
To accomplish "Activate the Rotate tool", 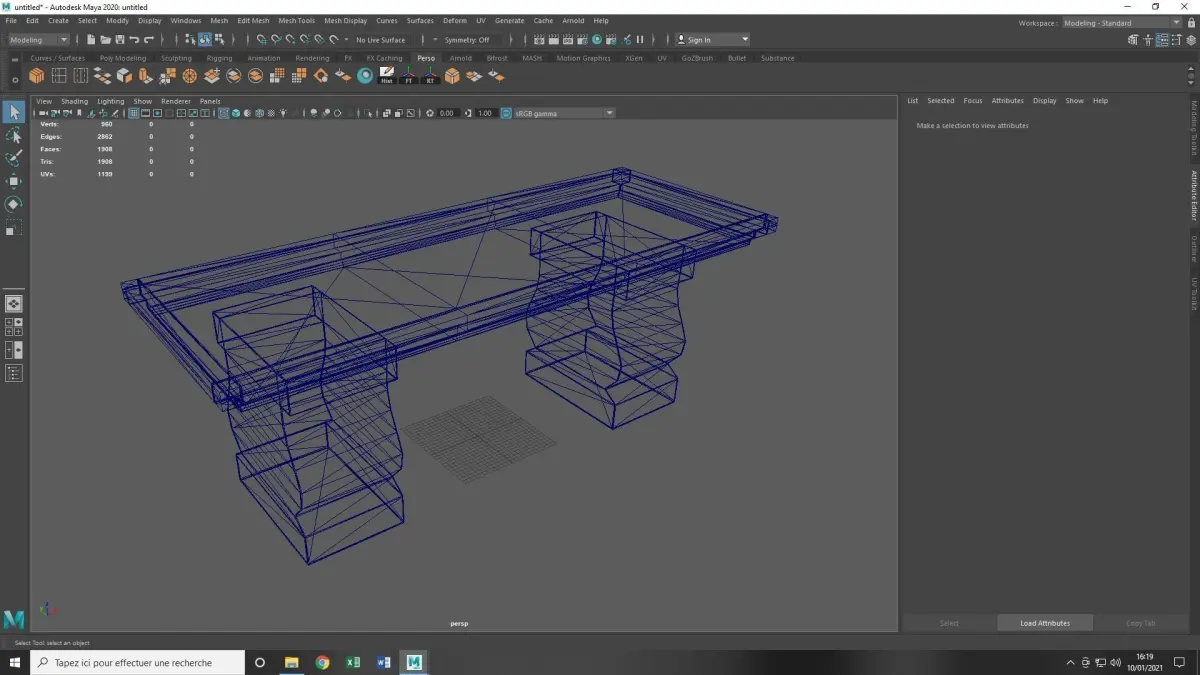I will [x=14, y=204].
